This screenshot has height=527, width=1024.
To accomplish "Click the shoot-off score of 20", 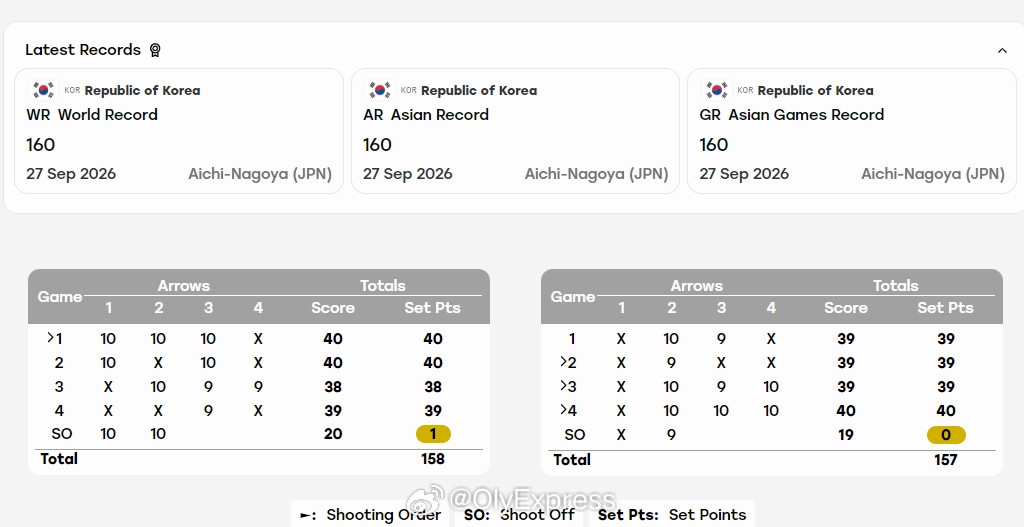I will point(333,434).
